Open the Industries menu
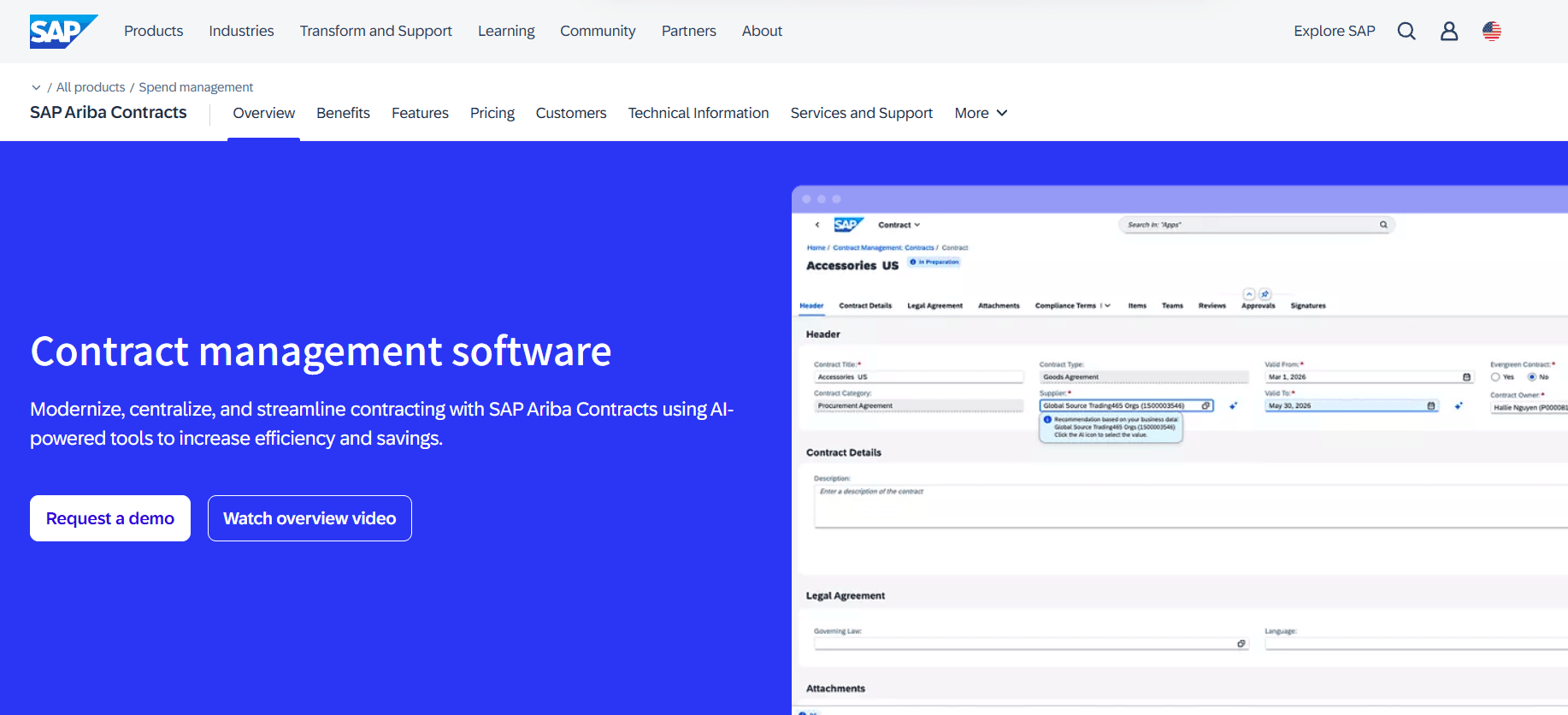1568x715 pixels. (x=242, y=32)
